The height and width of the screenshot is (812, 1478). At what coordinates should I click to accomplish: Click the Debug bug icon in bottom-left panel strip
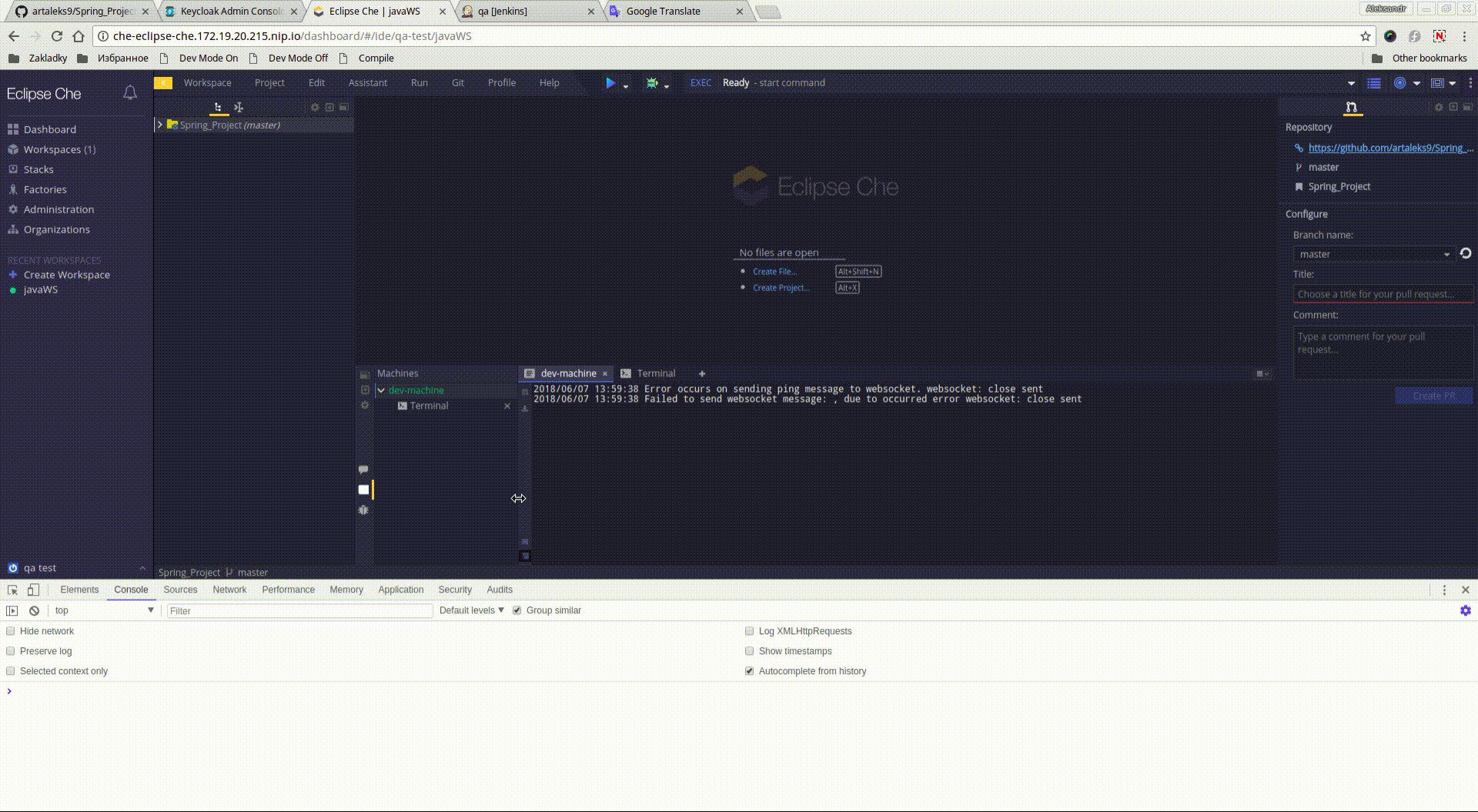(363, 510)
